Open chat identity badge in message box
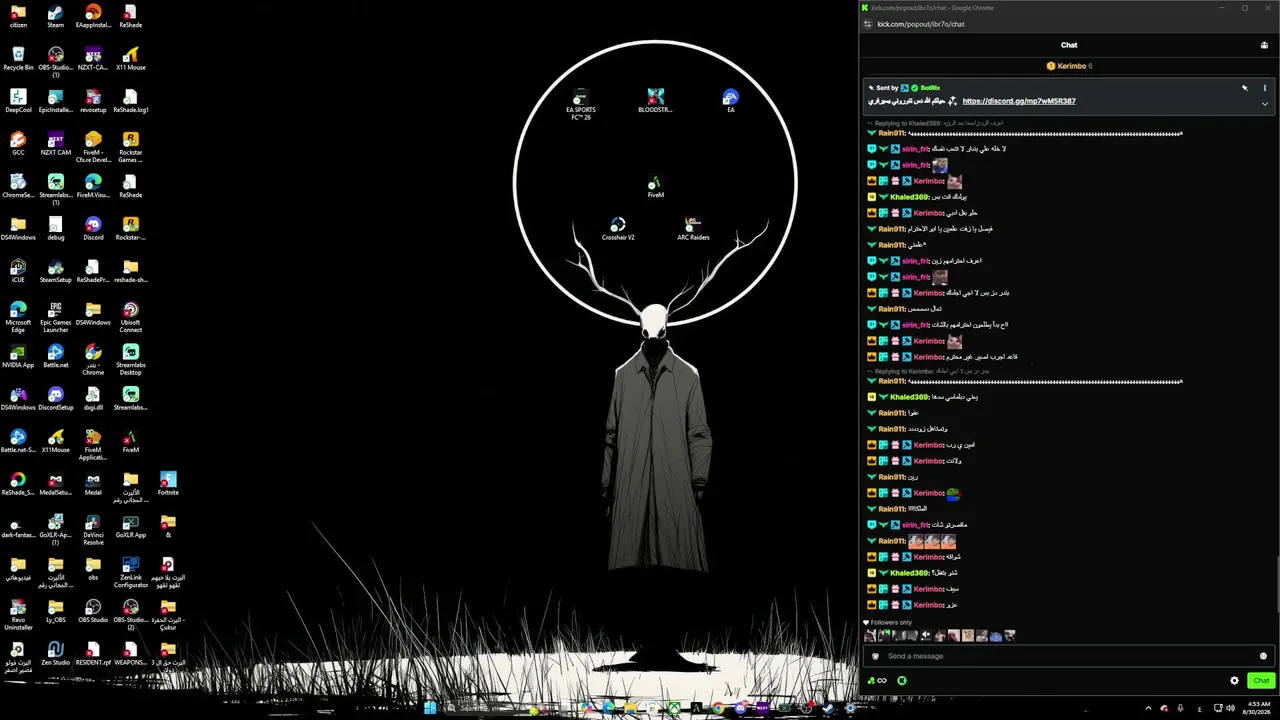The height and width of the screenshot is (720, 1280). click(876, 656)
